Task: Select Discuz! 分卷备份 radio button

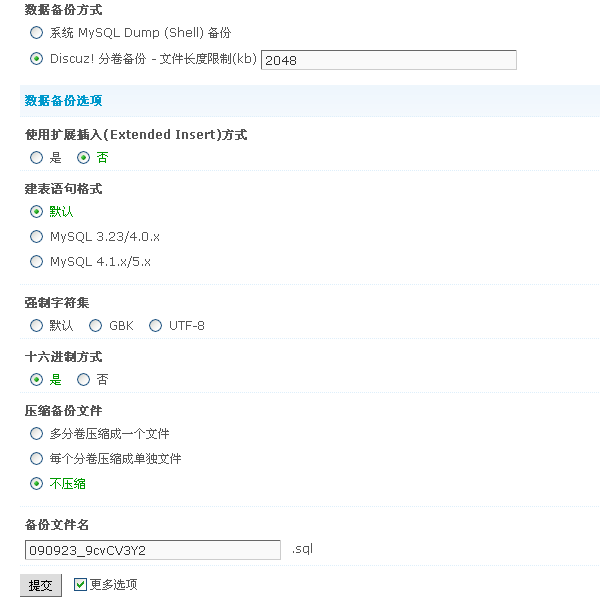Action: pyautogui.click(x=37, y=59)
